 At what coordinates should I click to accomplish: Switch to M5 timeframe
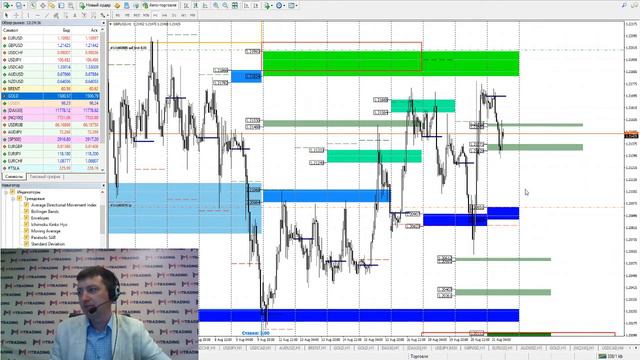[x=127, y=15]
